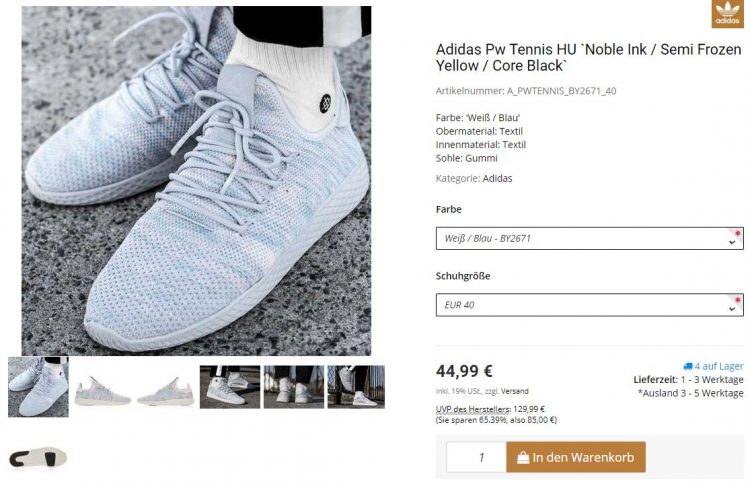Click the Adidas logo badge

[728, 14]
